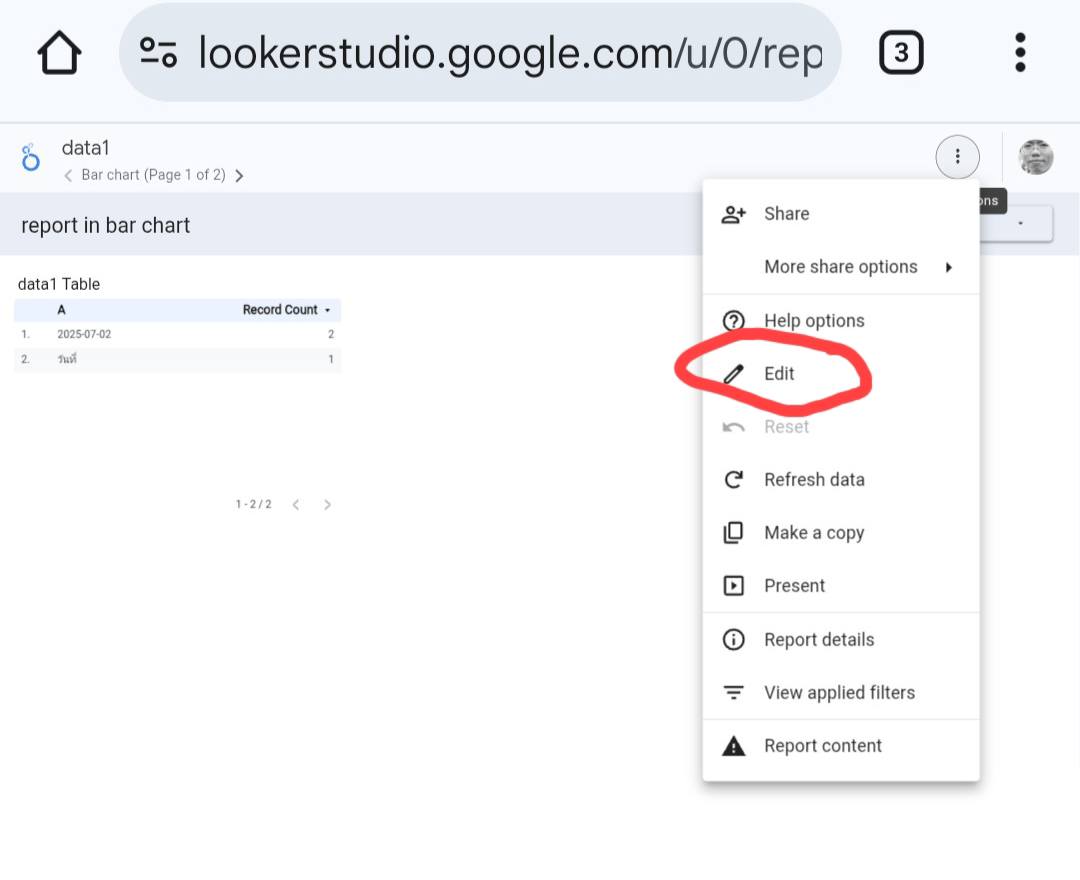Click the site info icon in address bar
This screenshot has width=1080, height=880.
(158, 53)
